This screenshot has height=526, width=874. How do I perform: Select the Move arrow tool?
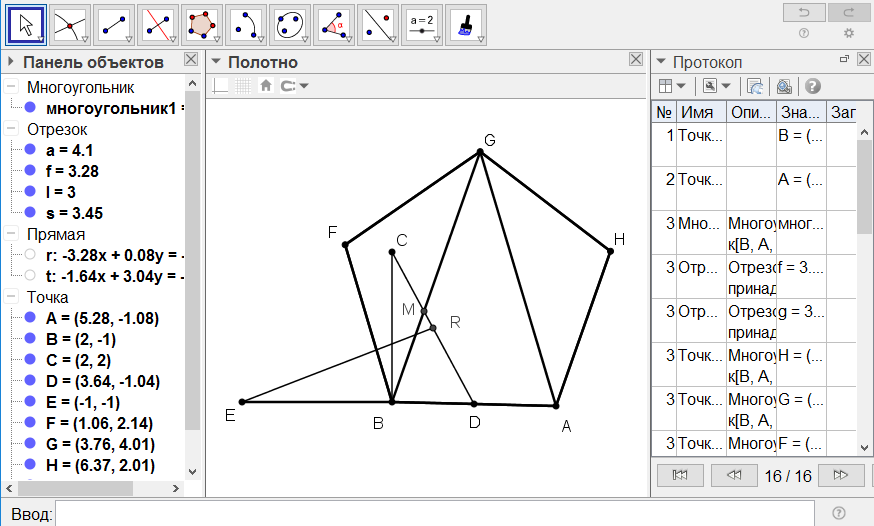click(x=26, y=24)
